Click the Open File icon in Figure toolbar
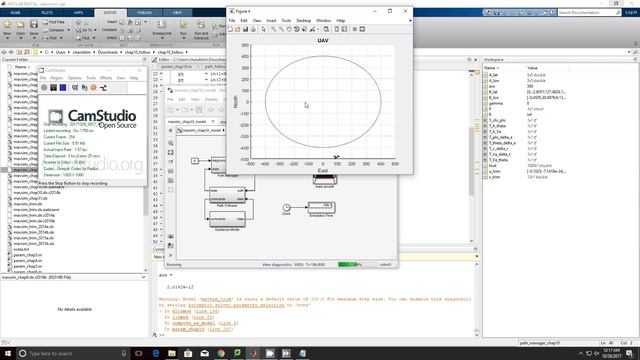 coord(238,29)
